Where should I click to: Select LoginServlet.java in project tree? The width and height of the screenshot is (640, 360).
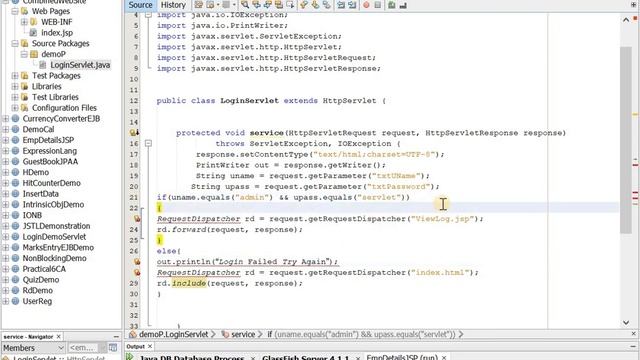[x=80, y=65]
